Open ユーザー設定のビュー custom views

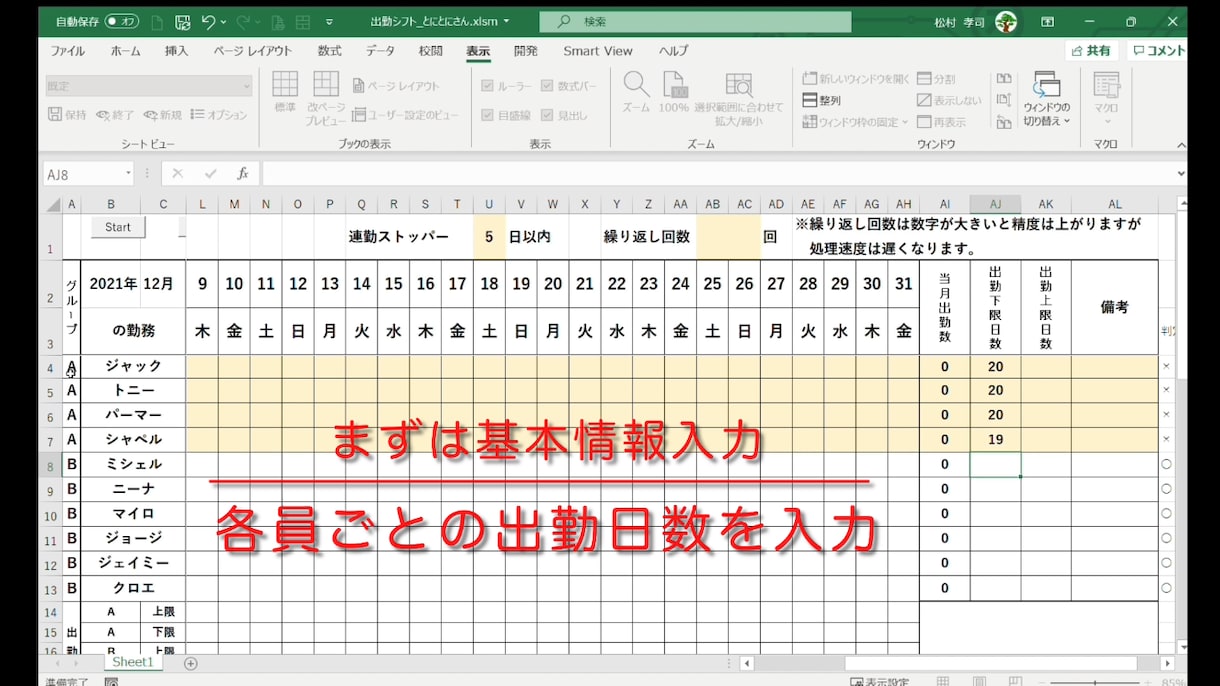405,115
